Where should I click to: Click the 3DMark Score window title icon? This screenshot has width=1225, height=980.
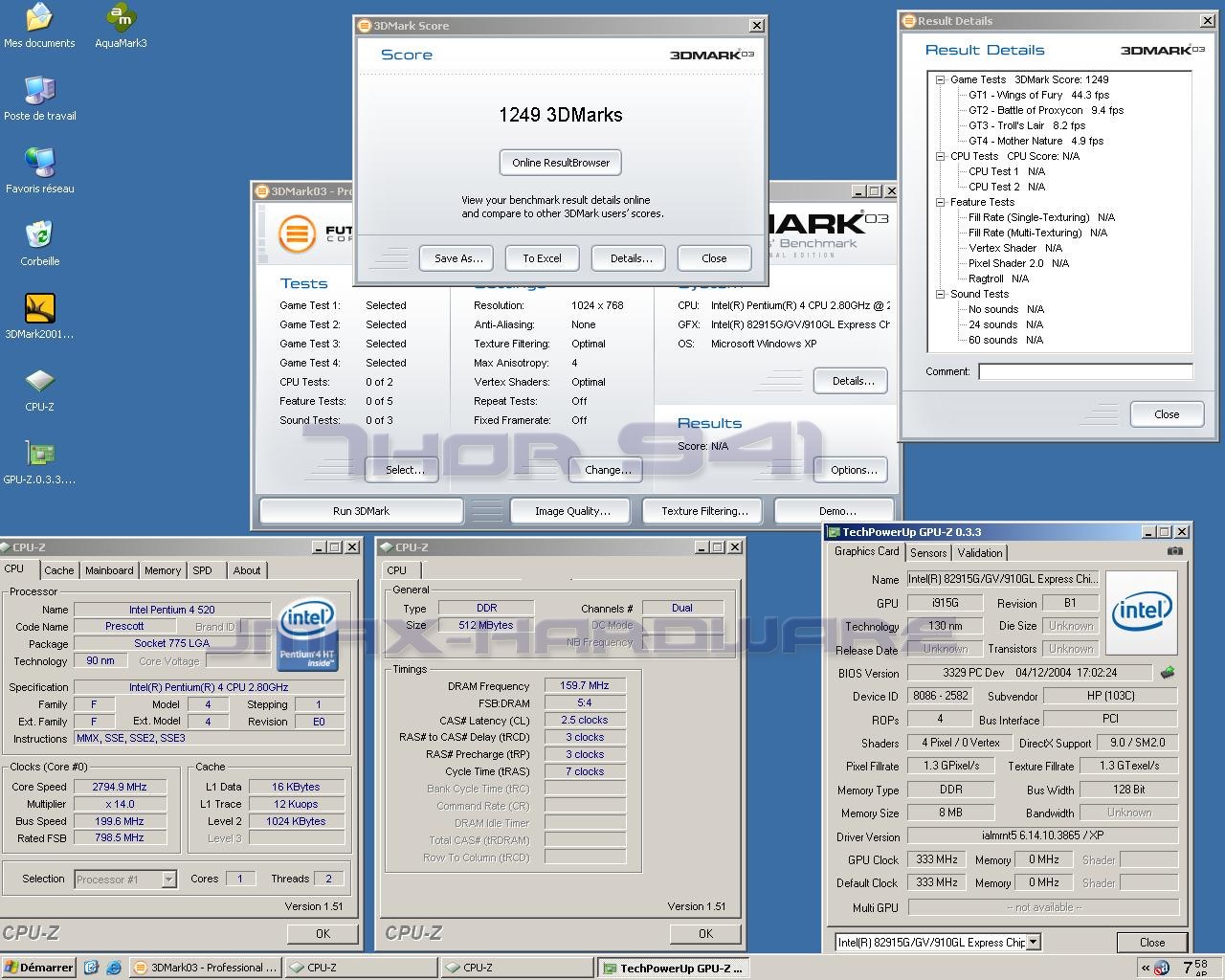pyautogui.click(x=365, y=26)
